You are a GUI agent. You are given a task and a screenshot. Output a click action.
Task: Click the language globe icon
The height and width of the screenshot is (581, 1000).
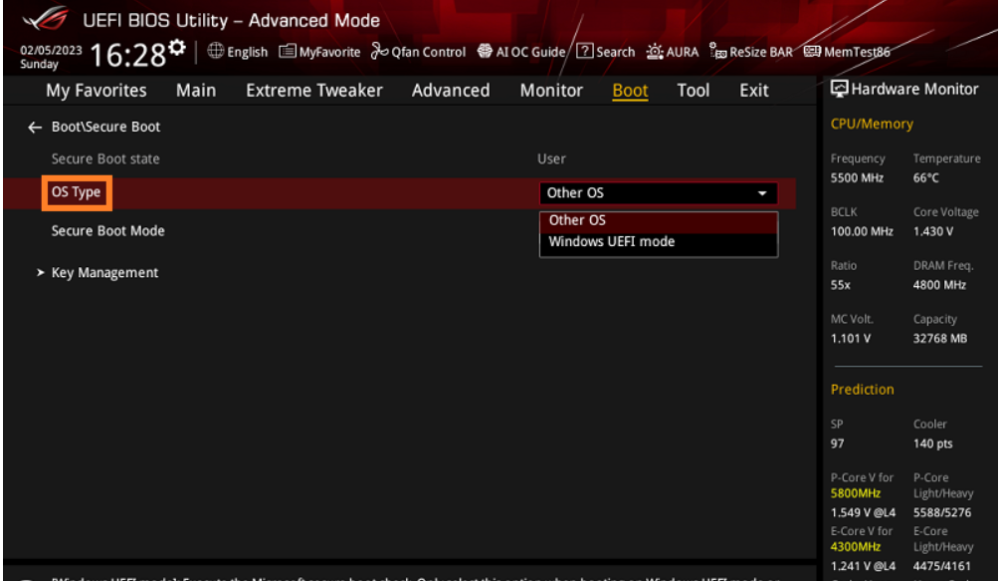[216, 51]
